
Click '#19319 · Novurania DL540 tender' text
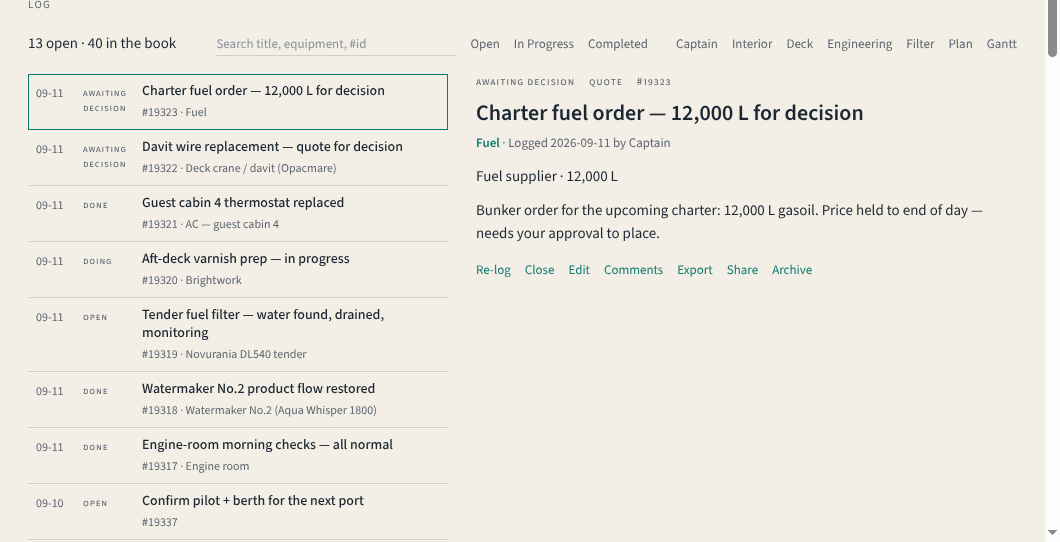click(x=224, y=354)
